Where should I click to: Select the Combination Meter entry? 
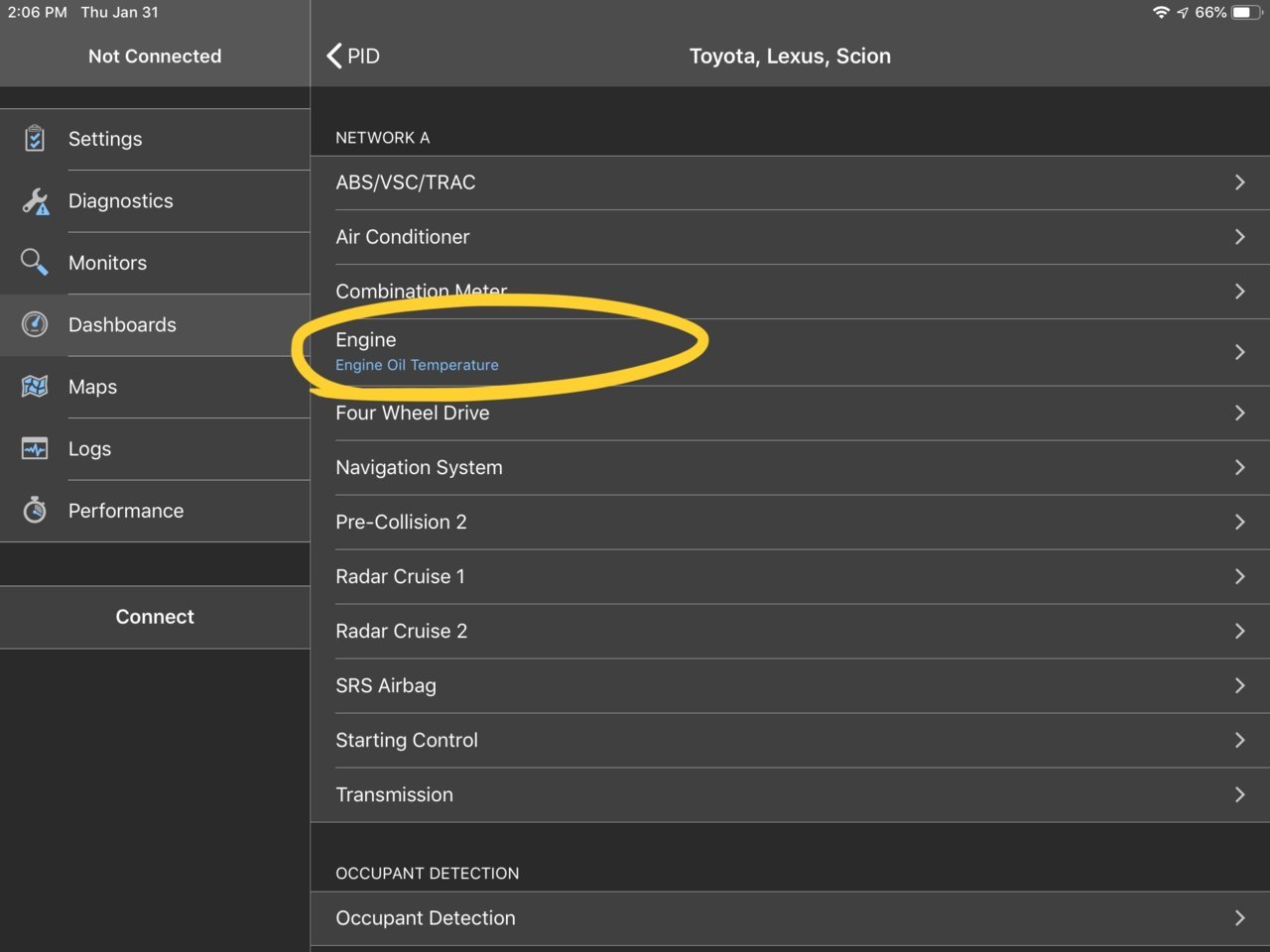pos(790,292)
